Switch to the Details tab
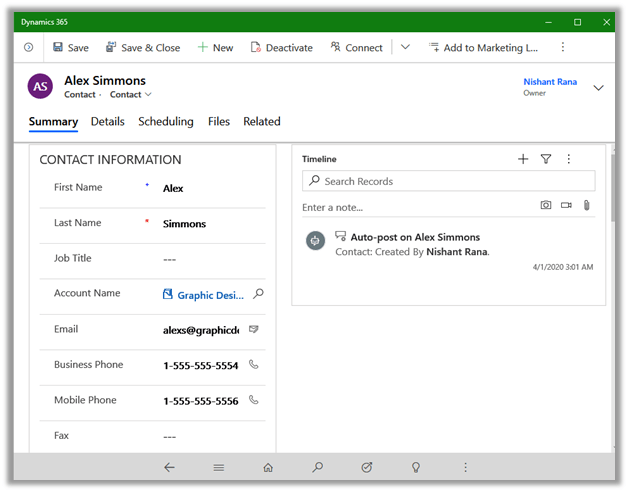This screenshot has height=492, width=628. [107, 122]
